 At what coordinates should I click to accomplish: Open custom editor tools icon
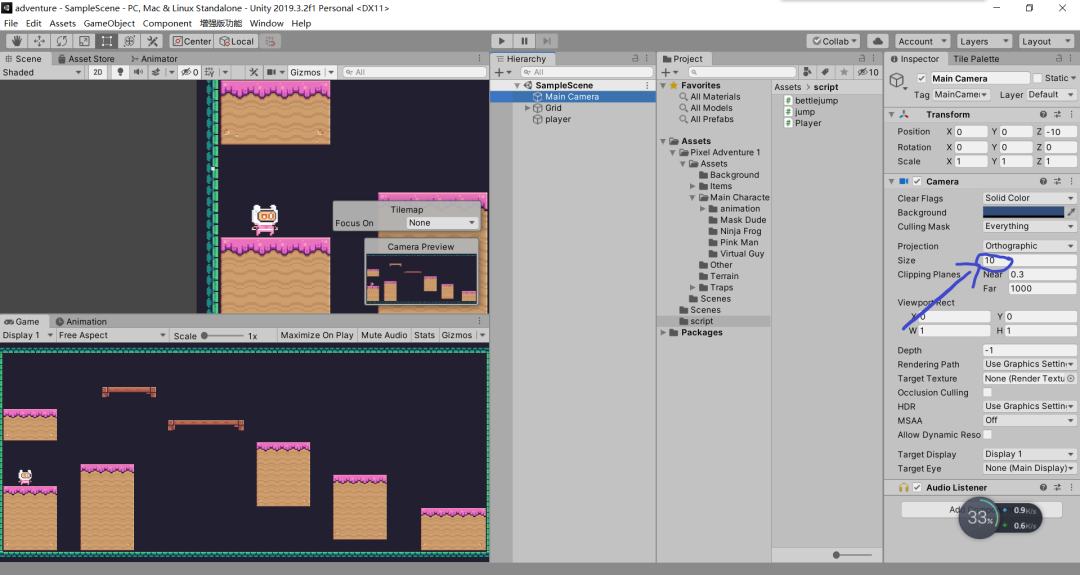pos(152,41)
